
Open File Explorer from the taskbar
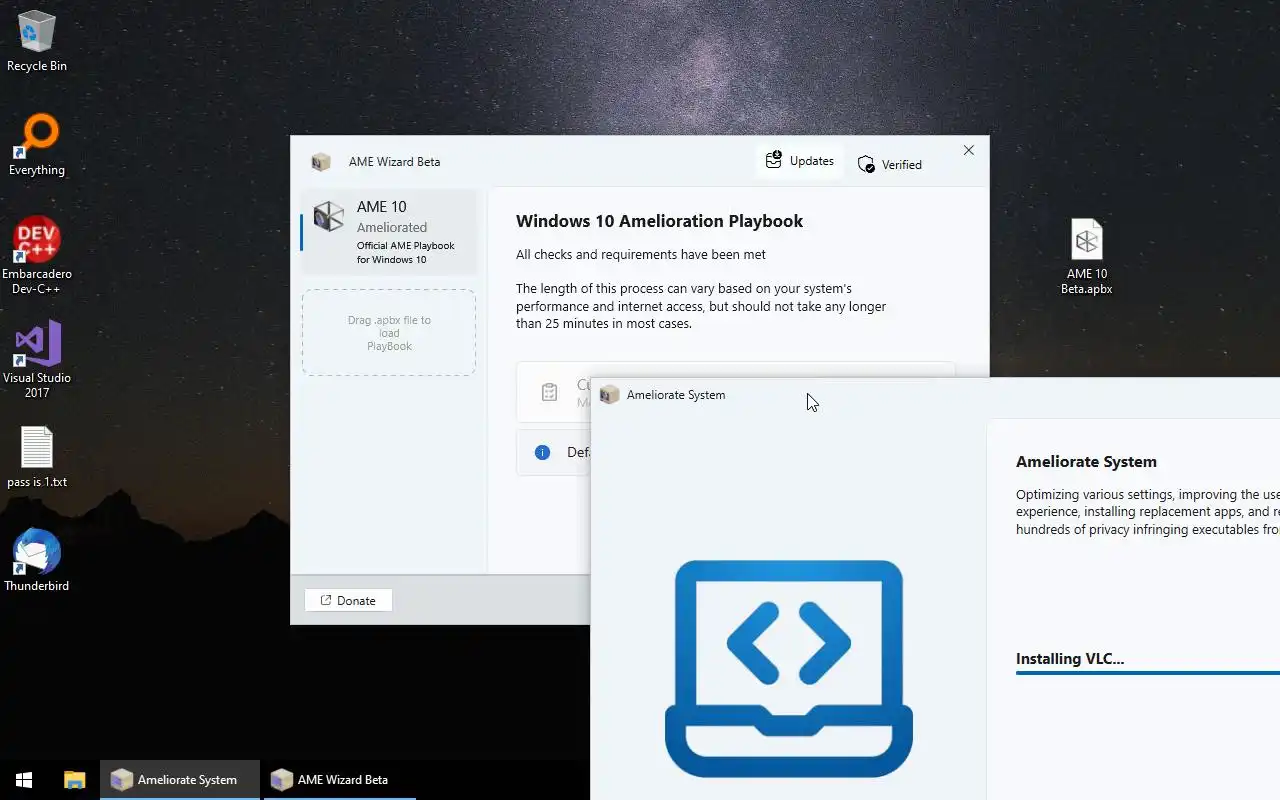[74, 780]
